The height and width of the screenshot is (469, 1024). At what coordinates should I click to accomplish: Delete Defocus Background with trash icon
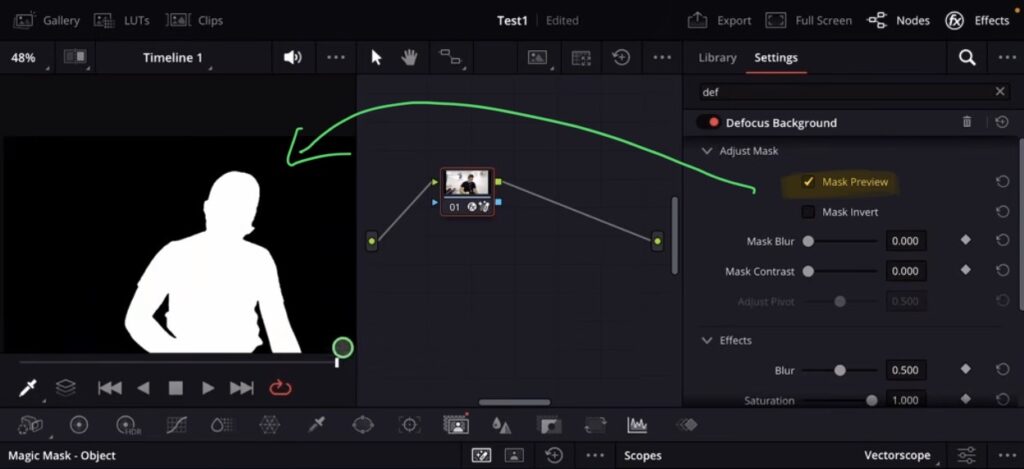[967, 122]
